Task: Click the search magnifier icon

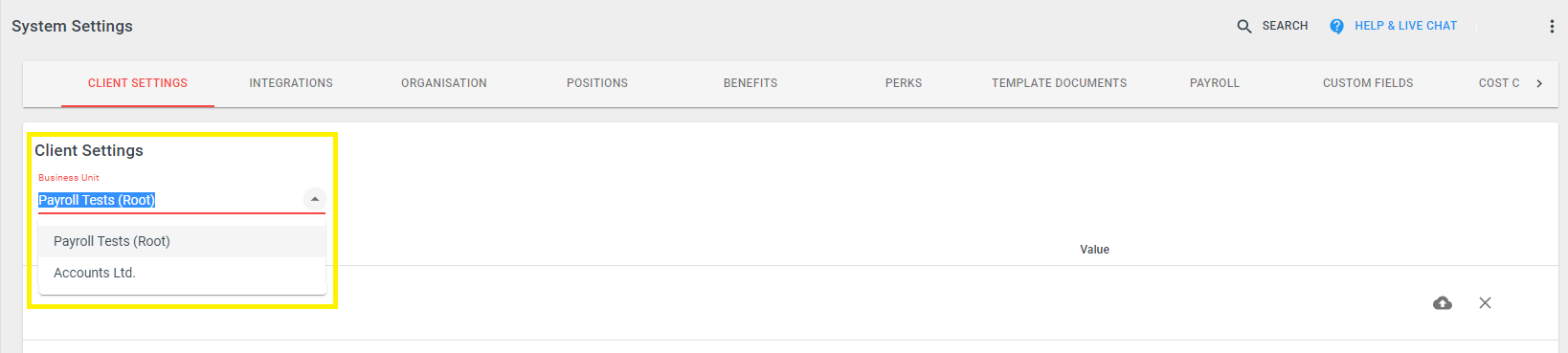Action: (1243, 27)
